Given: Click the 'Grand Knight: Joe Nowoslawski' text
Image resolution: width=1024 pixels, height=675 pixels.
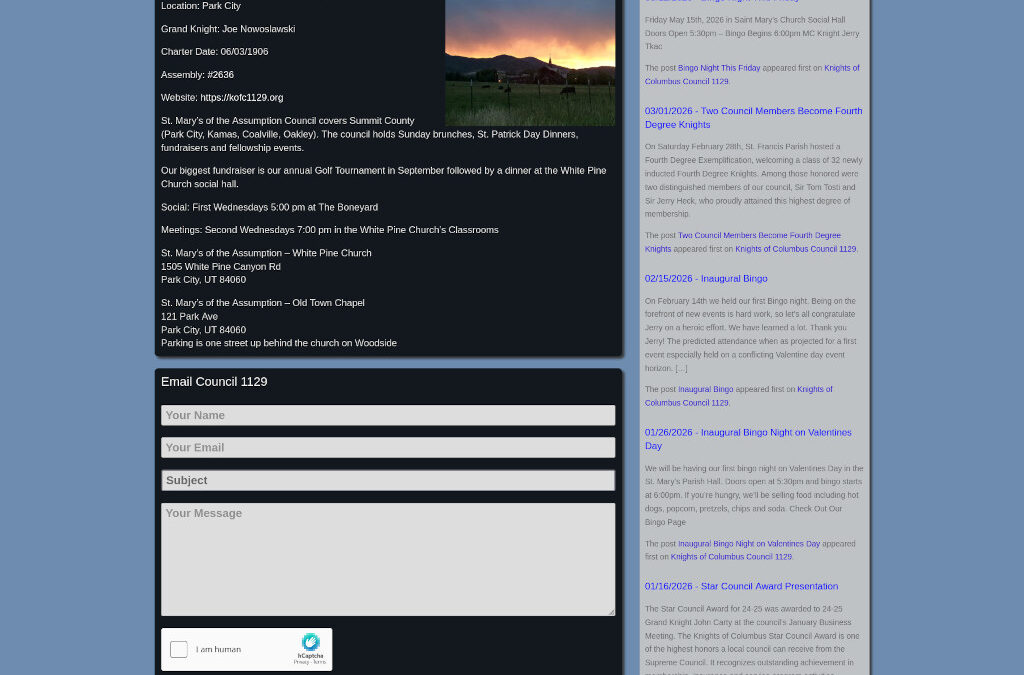Looking at the screenshot, I should [x=228, y=29].
